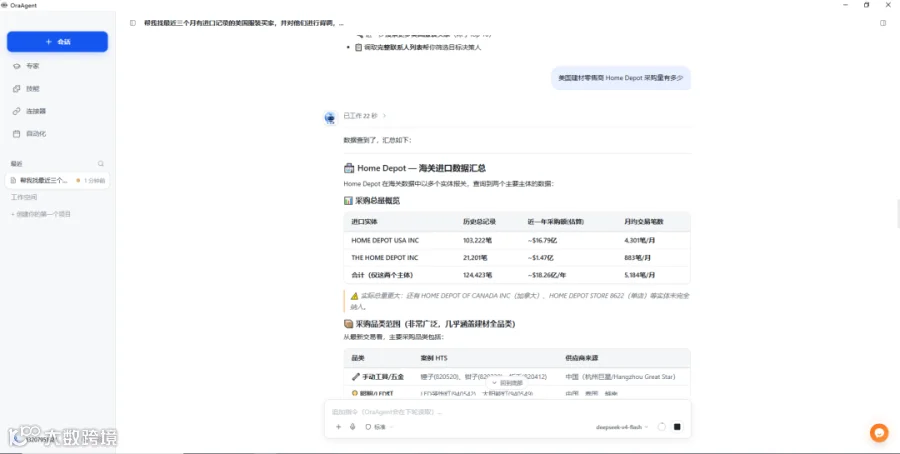Open the 标准 mode dropdown
This screenshot has height=454, width=900.
379,427
